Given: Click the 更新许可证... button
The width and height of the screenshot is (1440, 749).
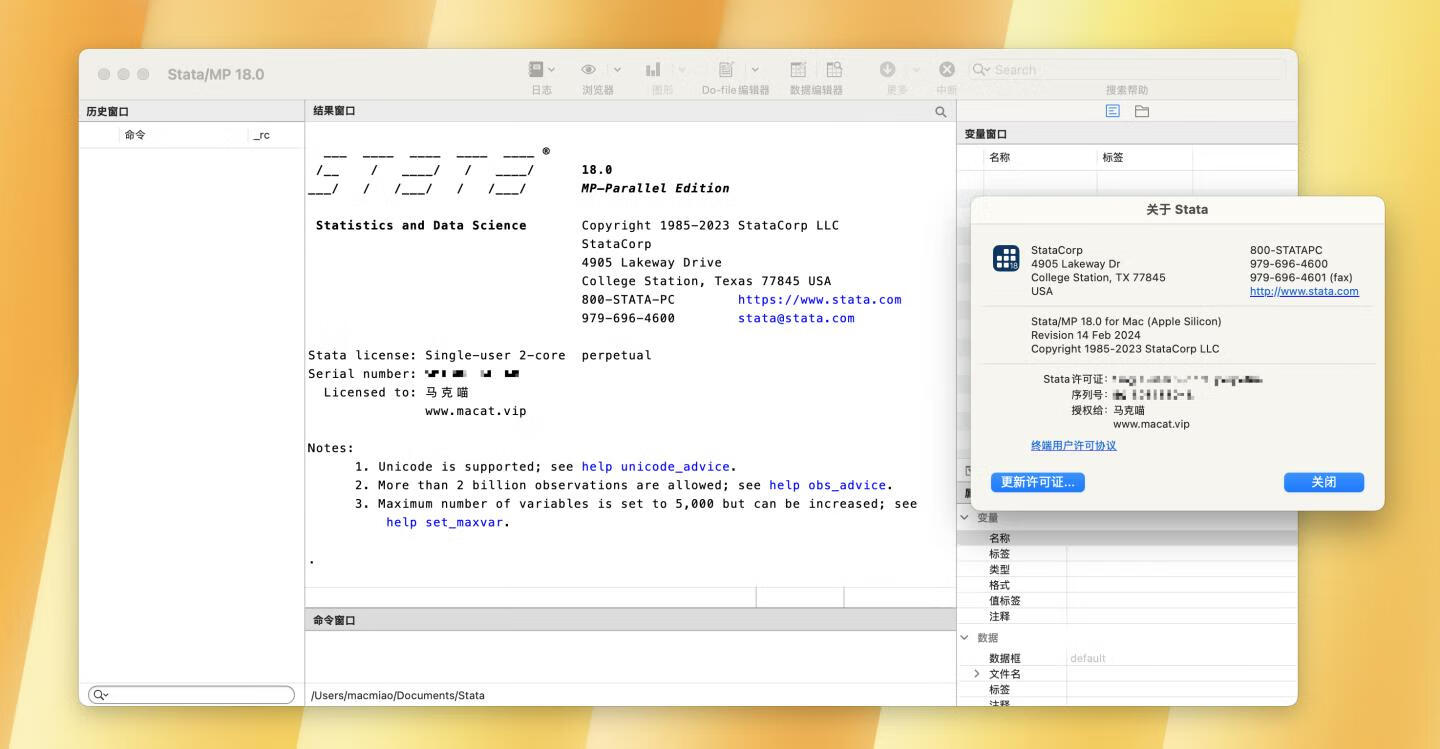Looking at the screenshot, I should click(1038, 482).
